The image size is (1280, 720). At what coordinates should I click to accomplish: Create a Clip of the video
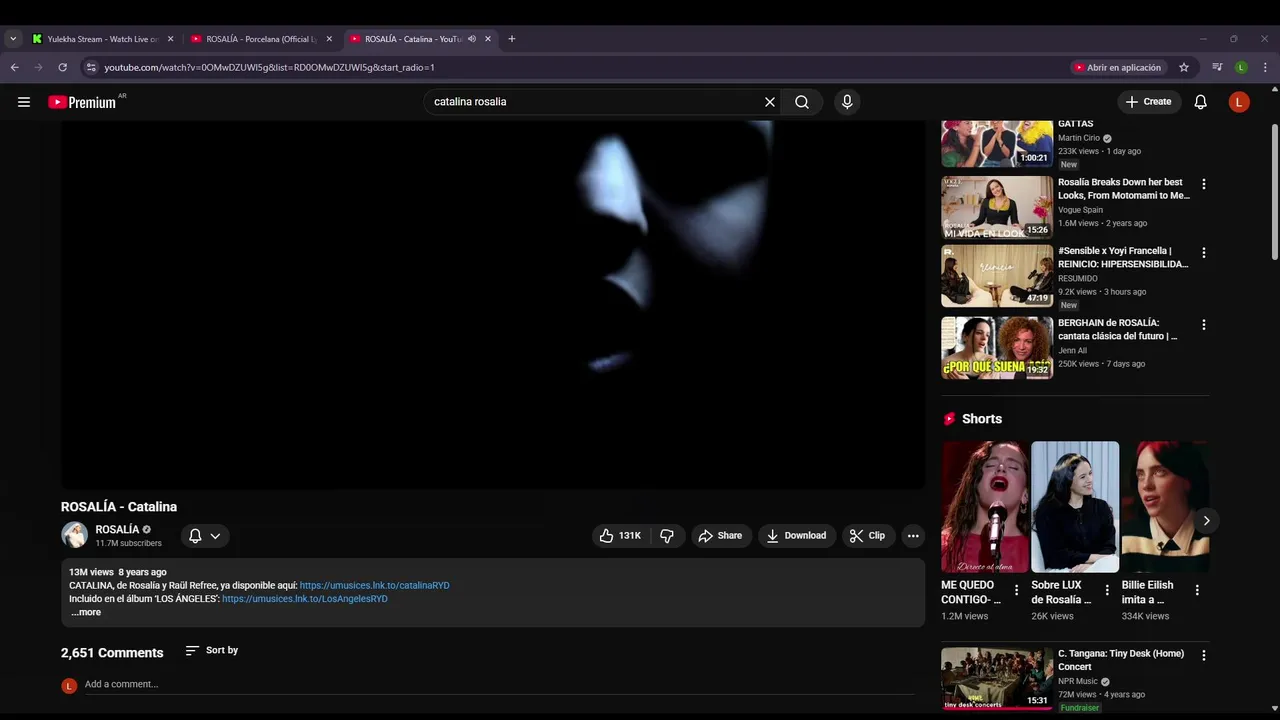867,536
